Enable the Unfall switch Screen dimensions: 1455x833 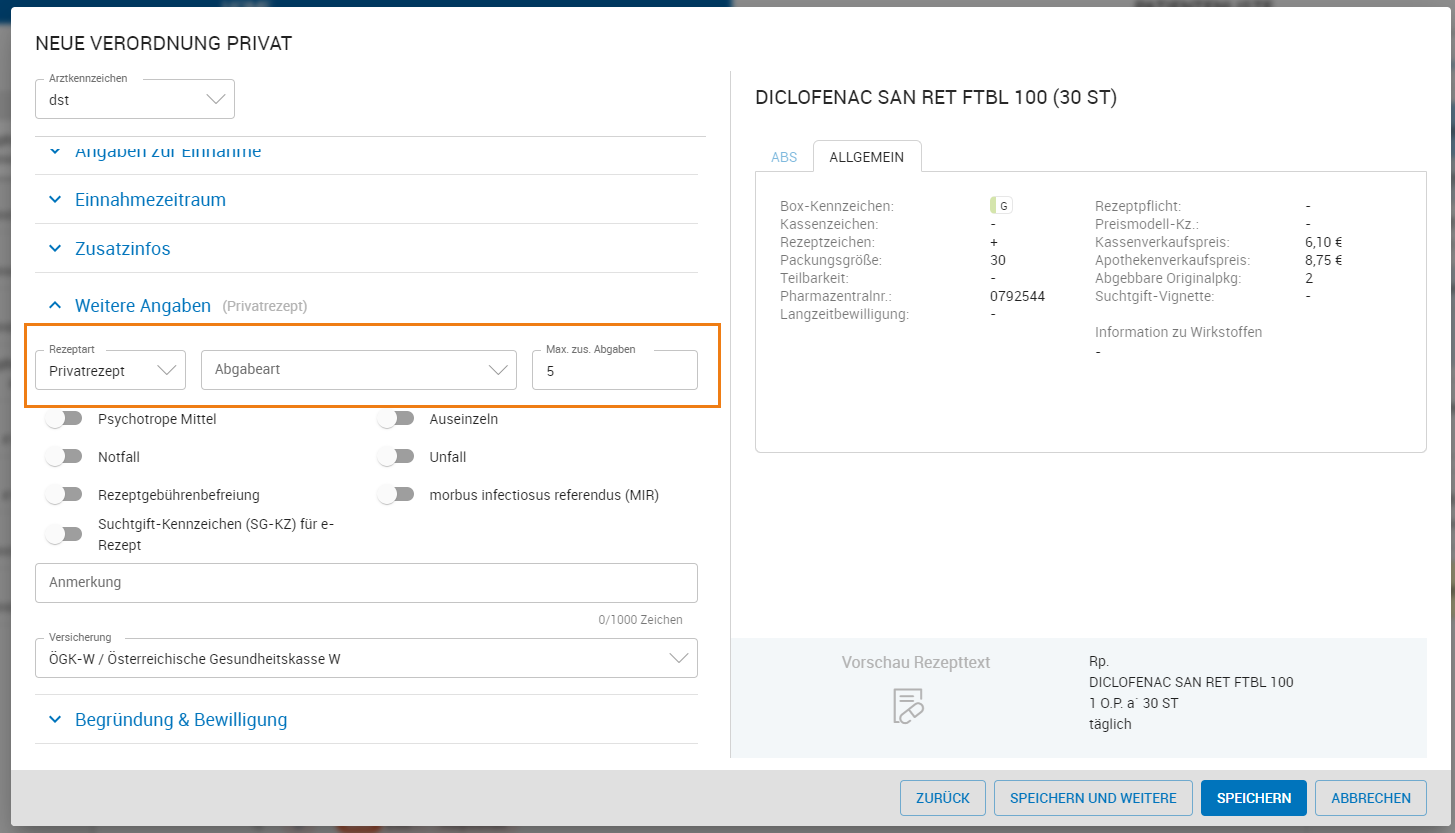(396, 456)
